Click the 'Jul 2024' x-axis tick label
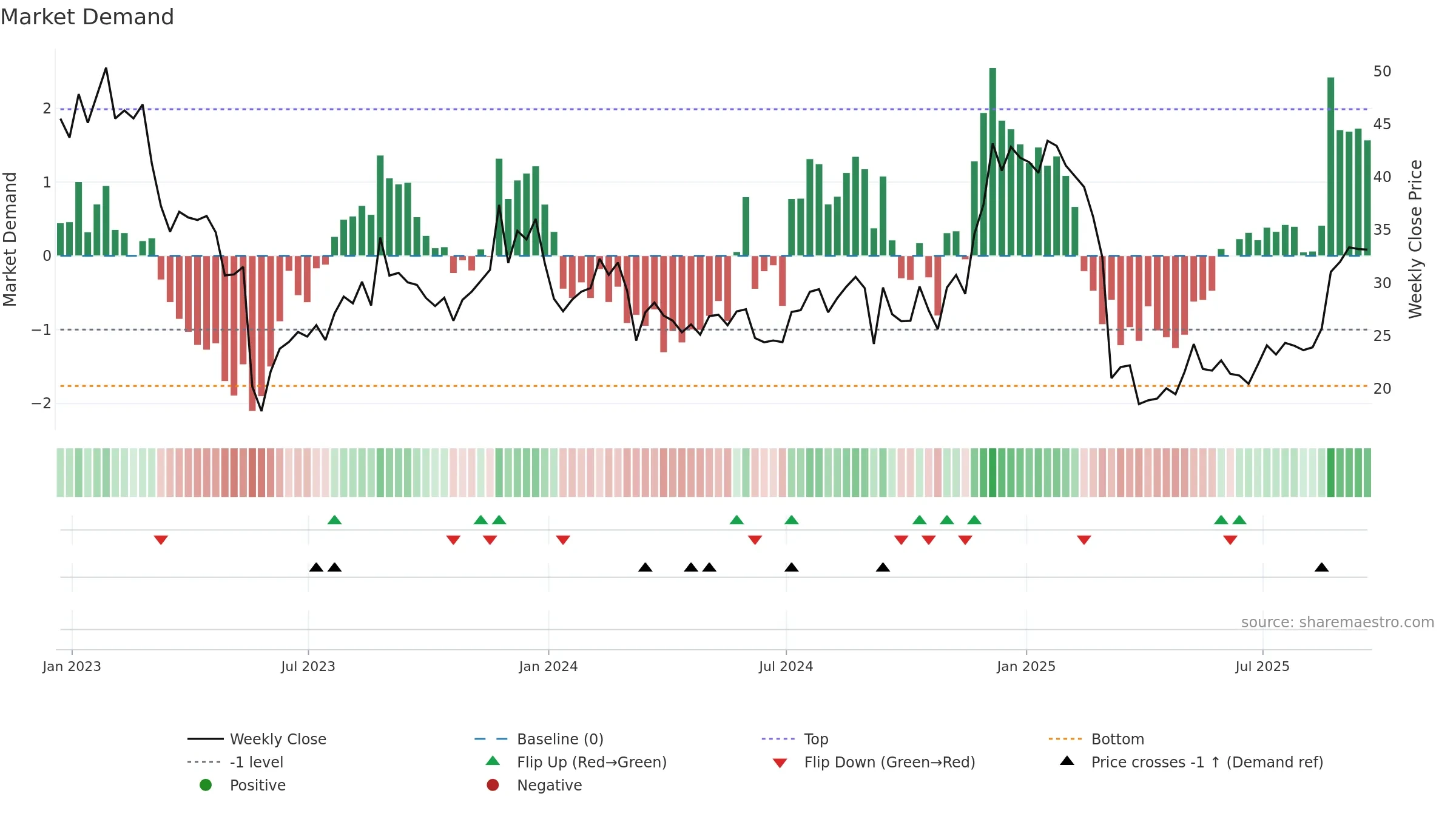Image resolution: width=1456 pixels, height=819 pixels. 786,666
